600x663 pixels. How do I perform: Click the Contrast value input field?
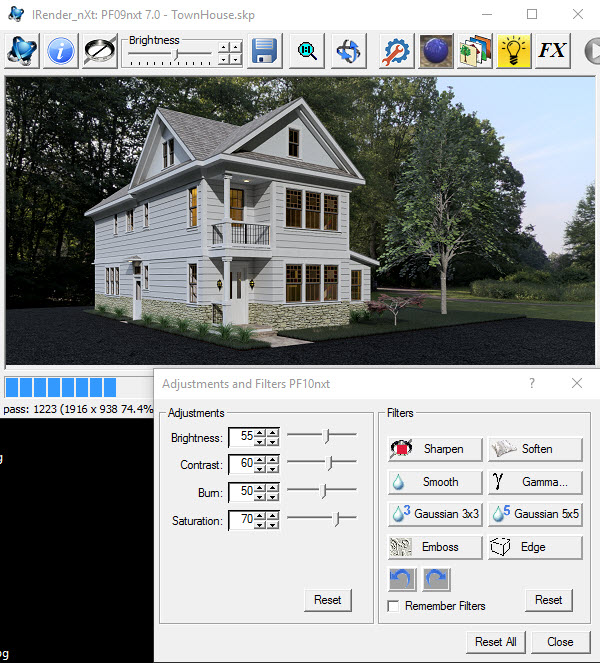click(240, 464)
